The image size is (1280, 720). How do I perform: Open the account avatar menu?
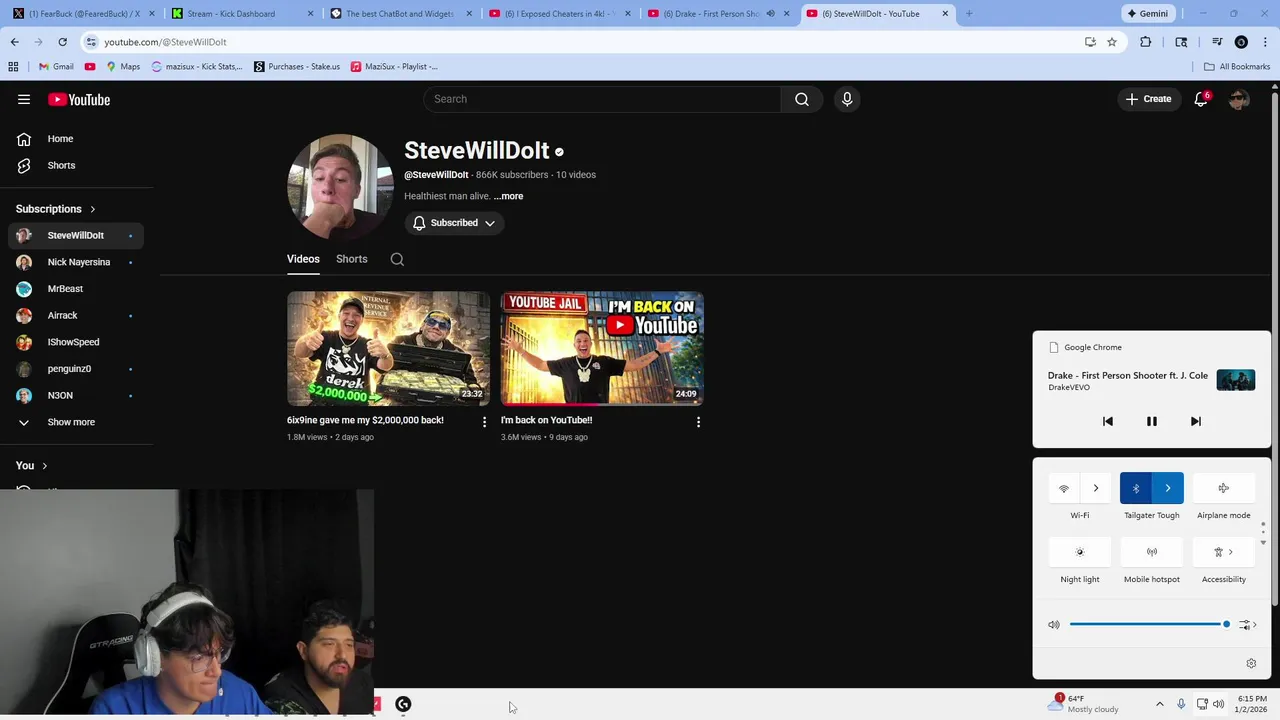[x=1239, y=99]
